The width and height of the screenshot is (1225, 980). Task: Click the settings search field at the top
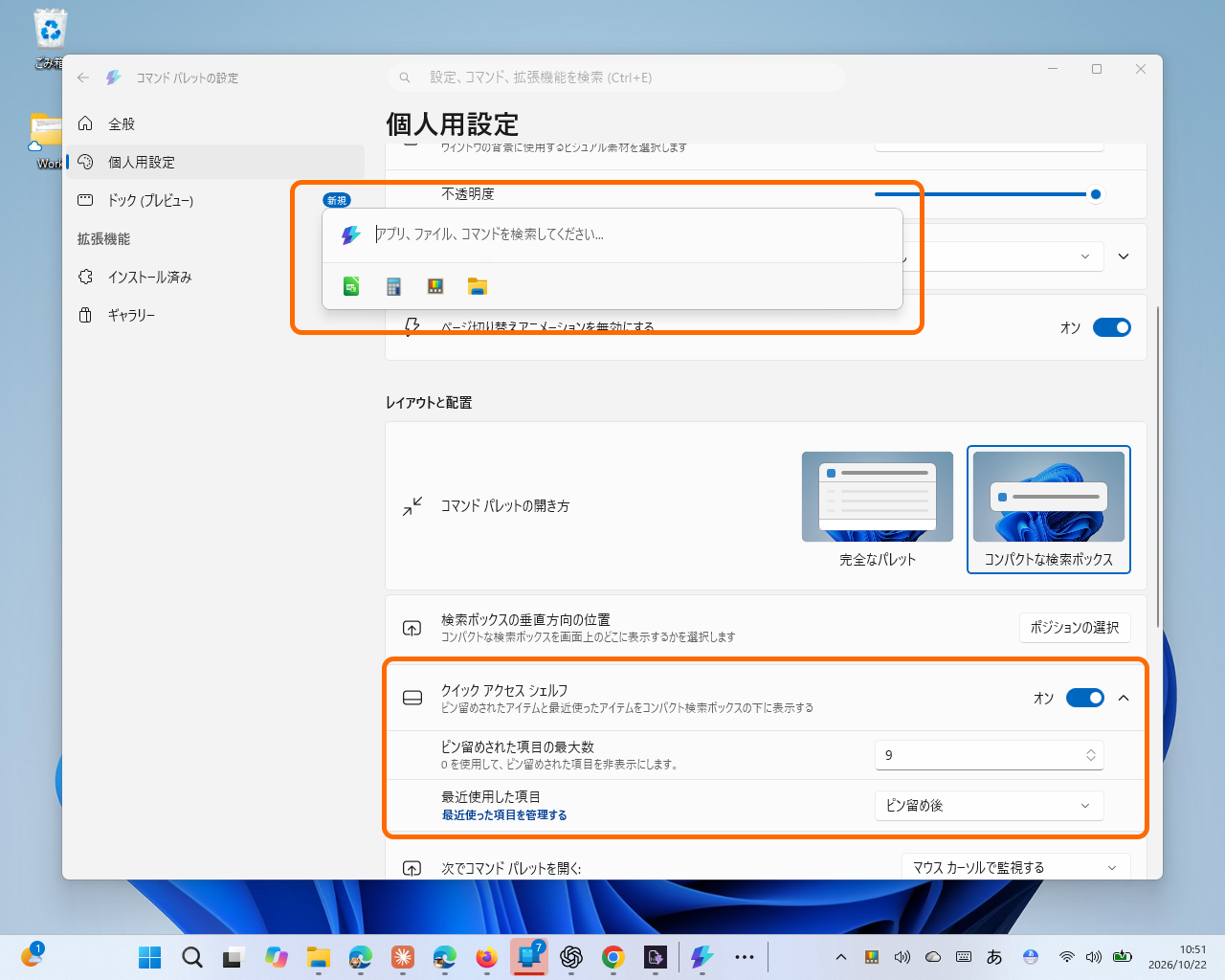(x=616, y=78)
